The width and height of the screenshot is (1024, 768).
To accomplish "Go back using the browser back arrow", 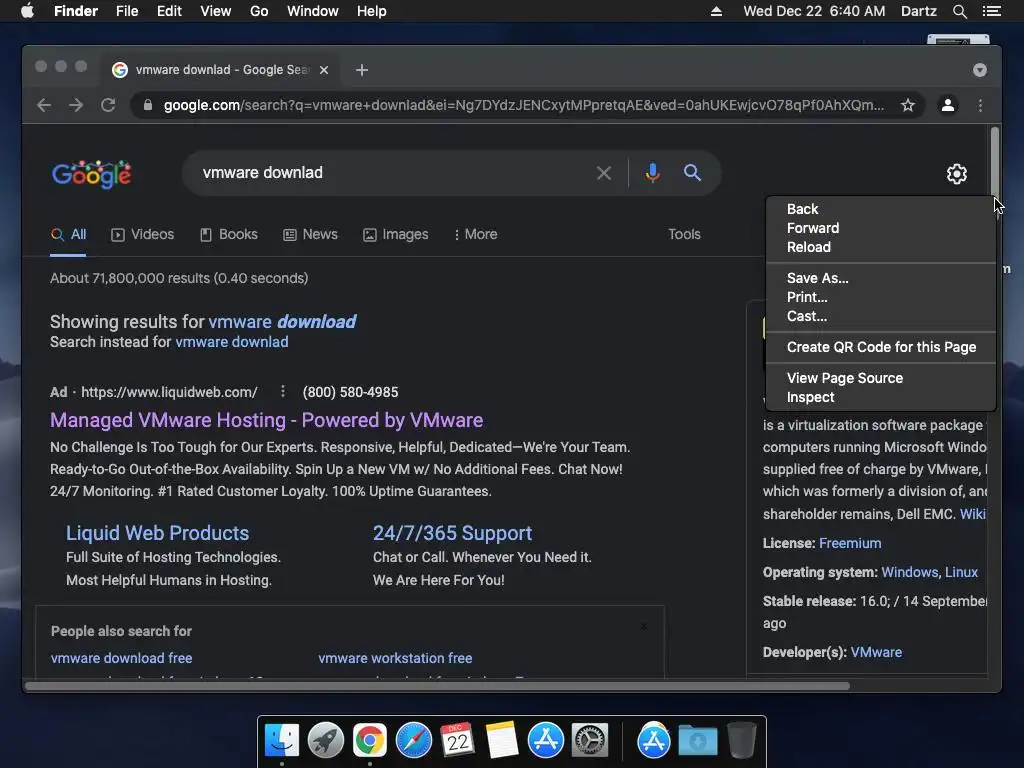I will (x=44, y=105).
